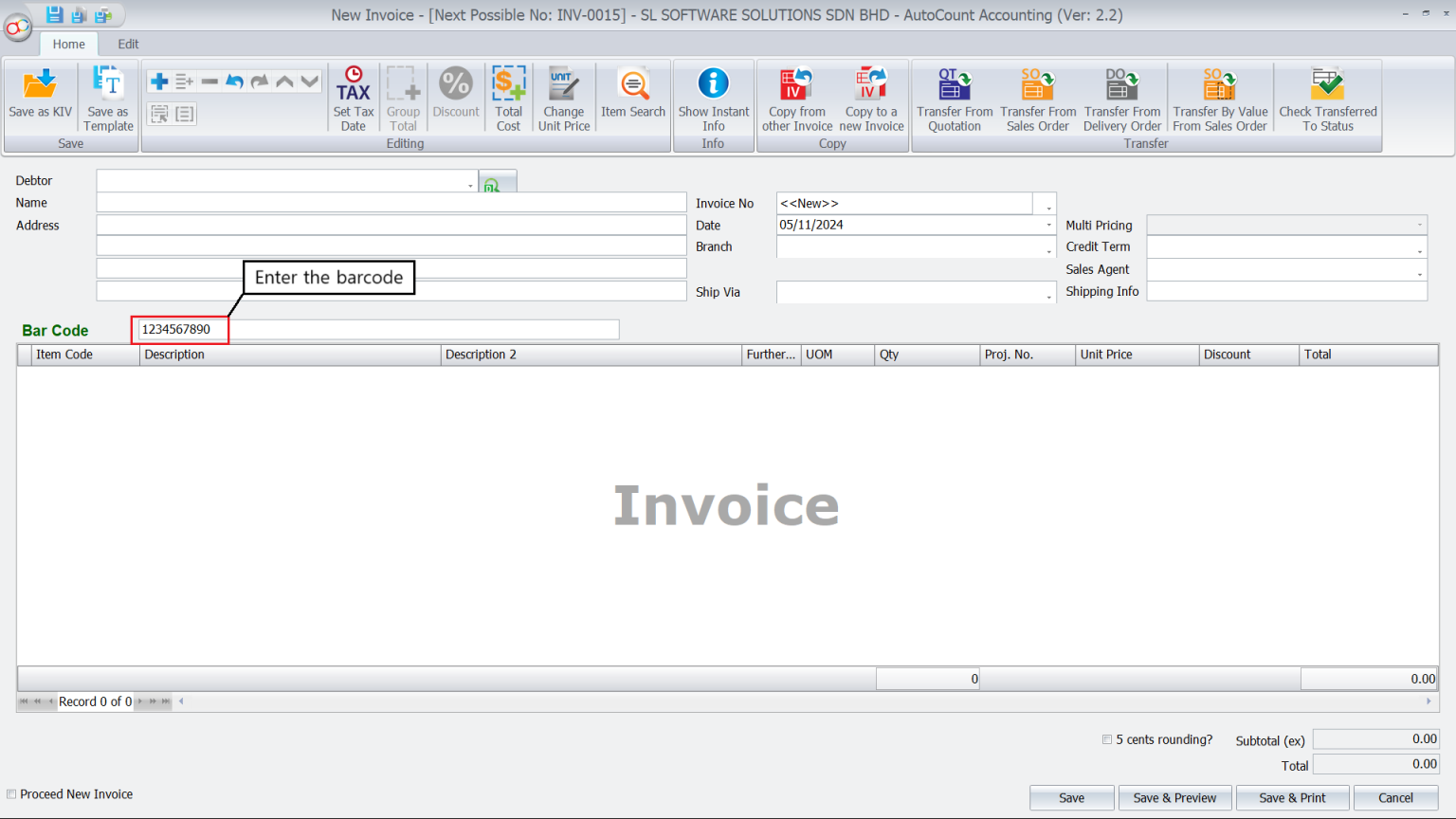This screenshot has height=819, width=1456.
Task: Select the Home ribbon tab
Action: click(68, 44)
